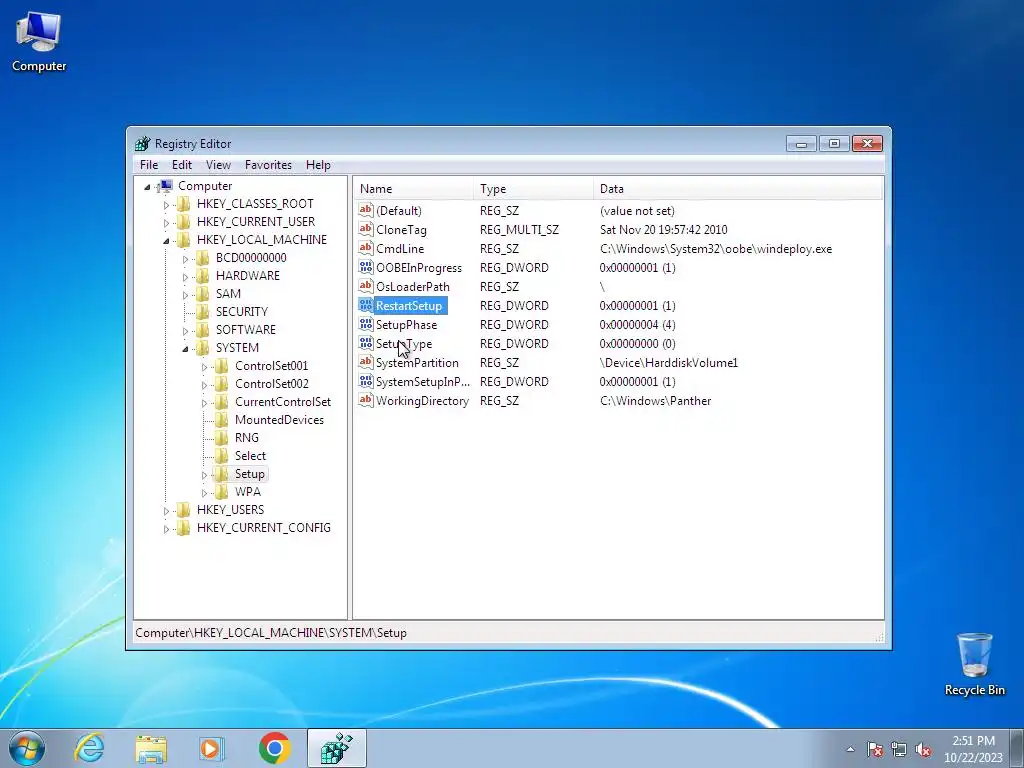The width and height of the screenshot is (1024, 768).
Task: Expand the Setup key arrow
Action: coord(204,475)
